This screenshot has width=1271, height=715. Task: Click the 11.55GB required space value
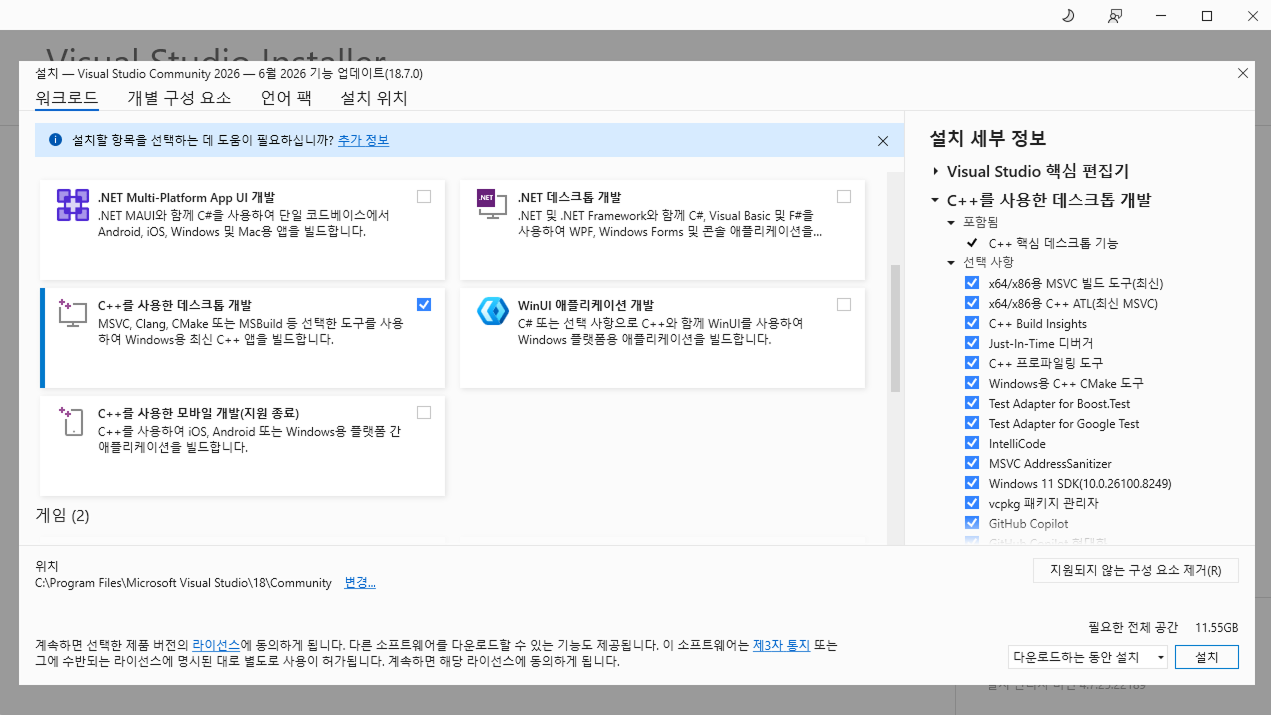(1217, 628)
